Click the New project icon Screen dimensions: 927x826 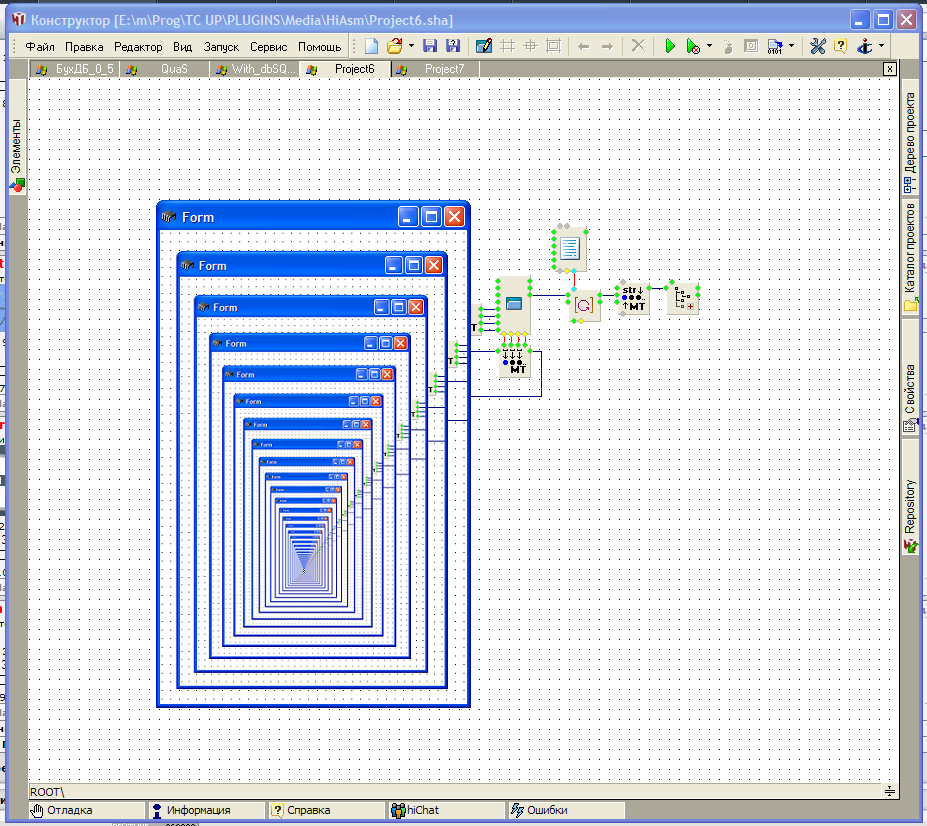point(371,46)
